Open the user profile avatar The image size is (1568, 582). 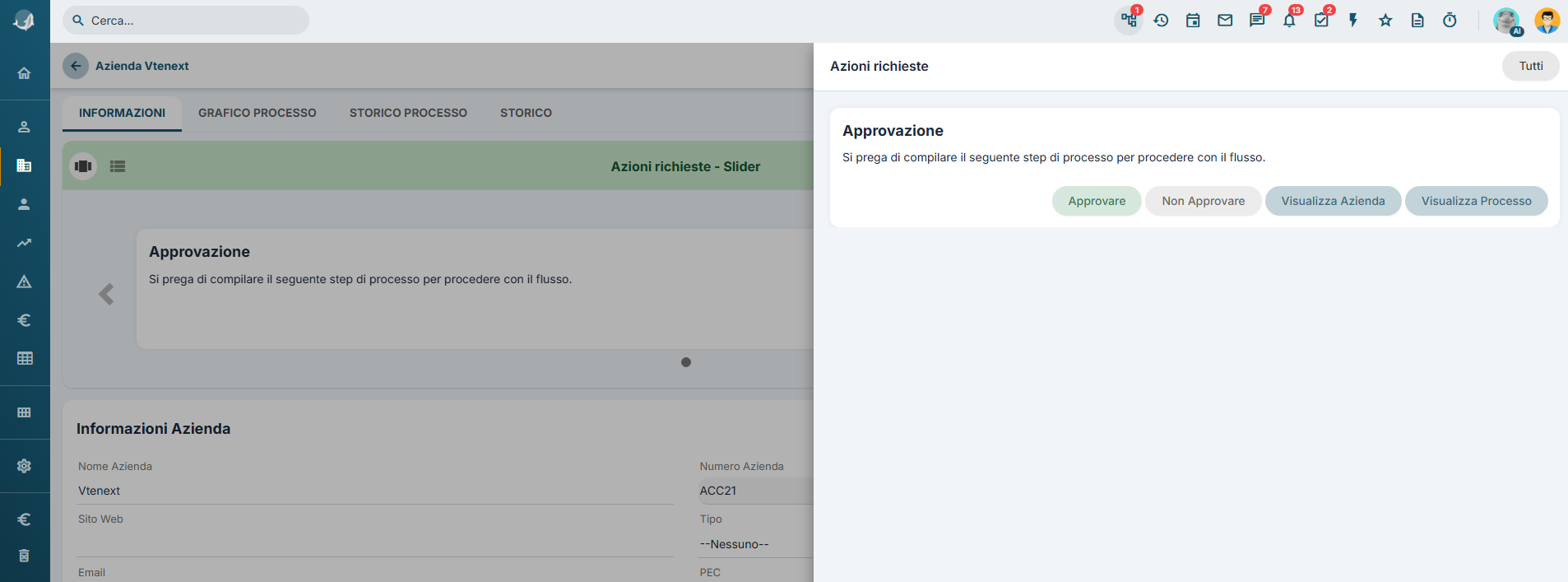(x=1547, y=21)
